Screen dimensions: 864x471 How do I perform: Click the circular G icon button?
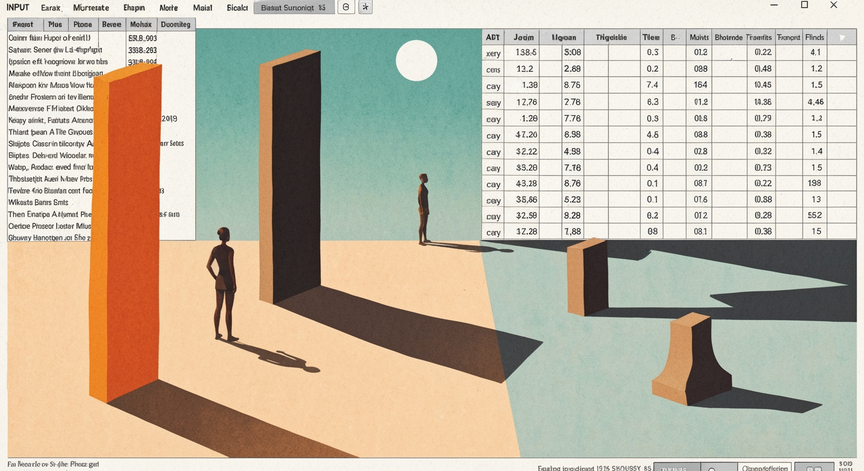tap(345, 7)
